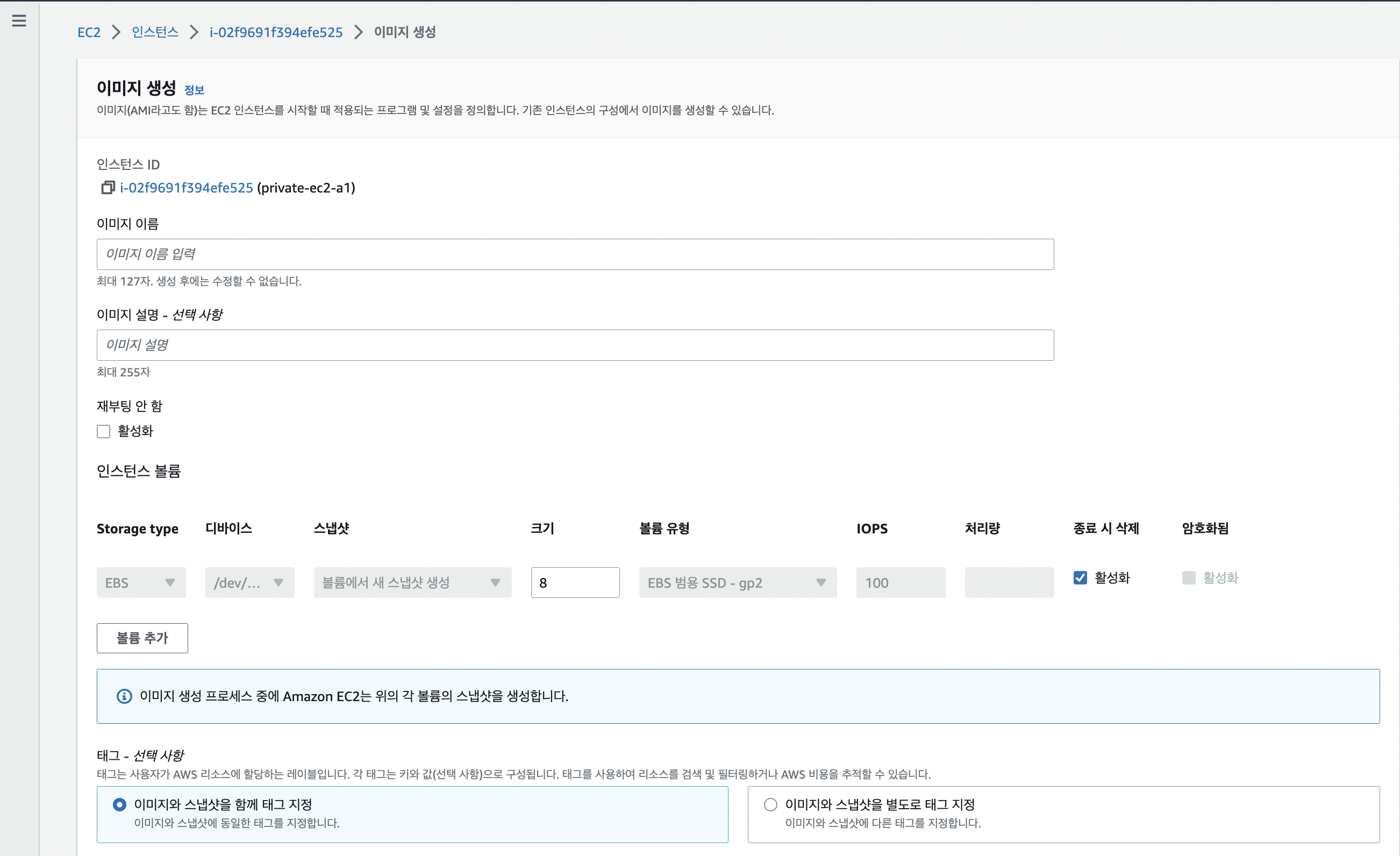Expand the EBS 범용 SSD gp2 dropdown
Screen dimensions: 1400x856
[x=737, y=583]
